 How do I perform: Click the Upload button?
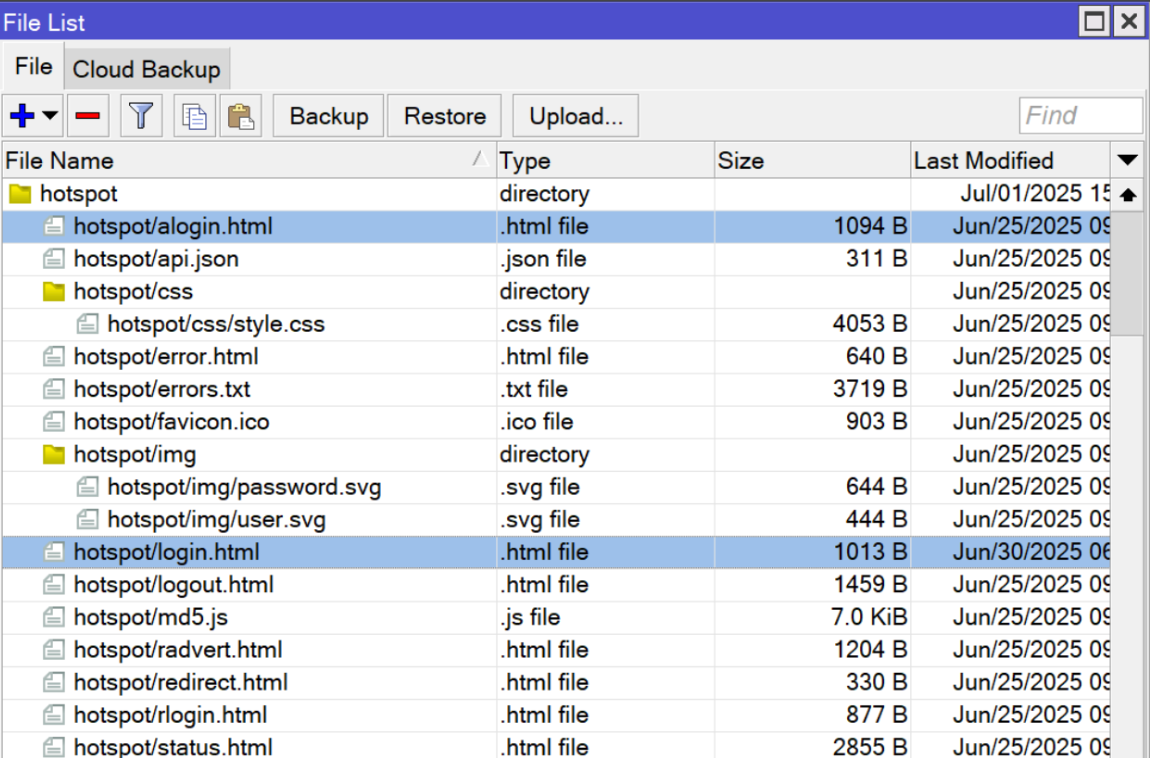click(575, 115)
